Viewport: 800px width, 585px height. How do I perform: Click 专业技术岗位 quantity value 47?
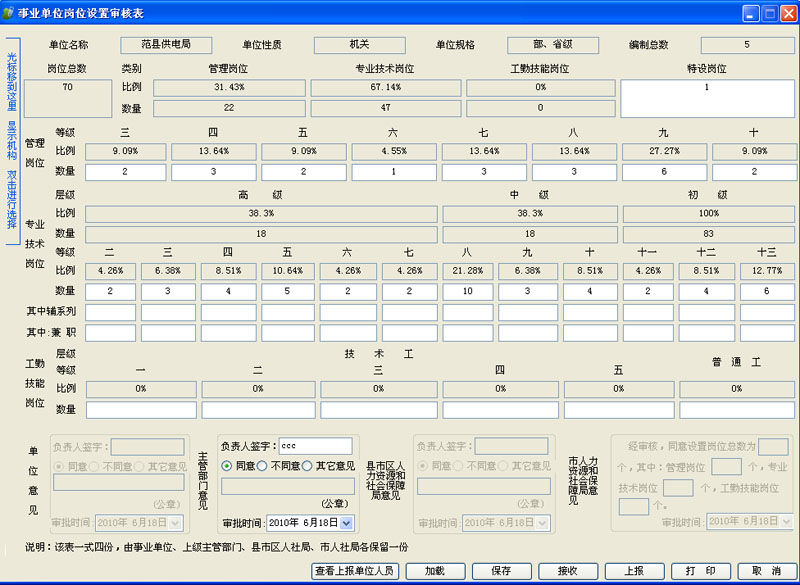coord(386,108)
